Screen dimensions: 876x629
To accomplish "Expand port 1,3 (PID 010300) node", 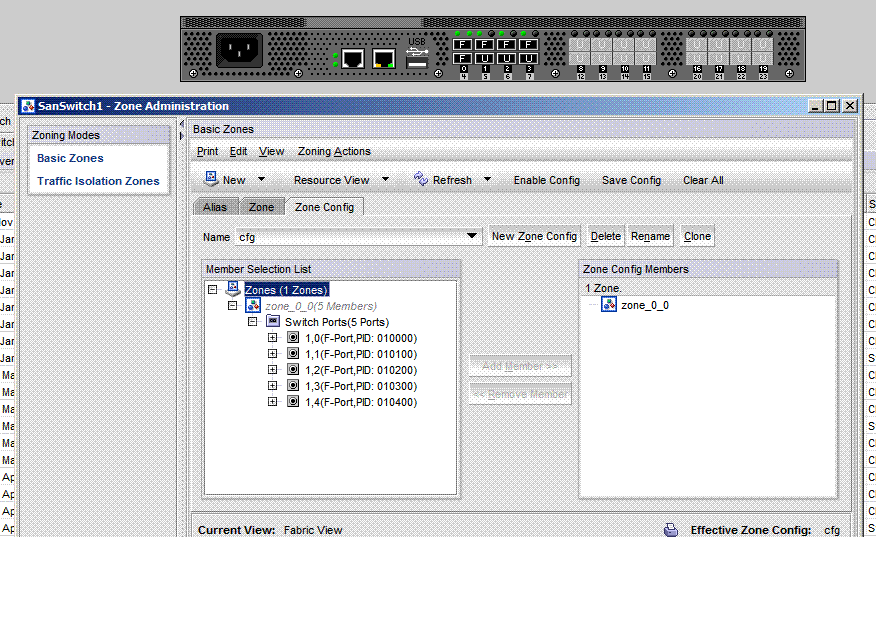I will [273, 385].
